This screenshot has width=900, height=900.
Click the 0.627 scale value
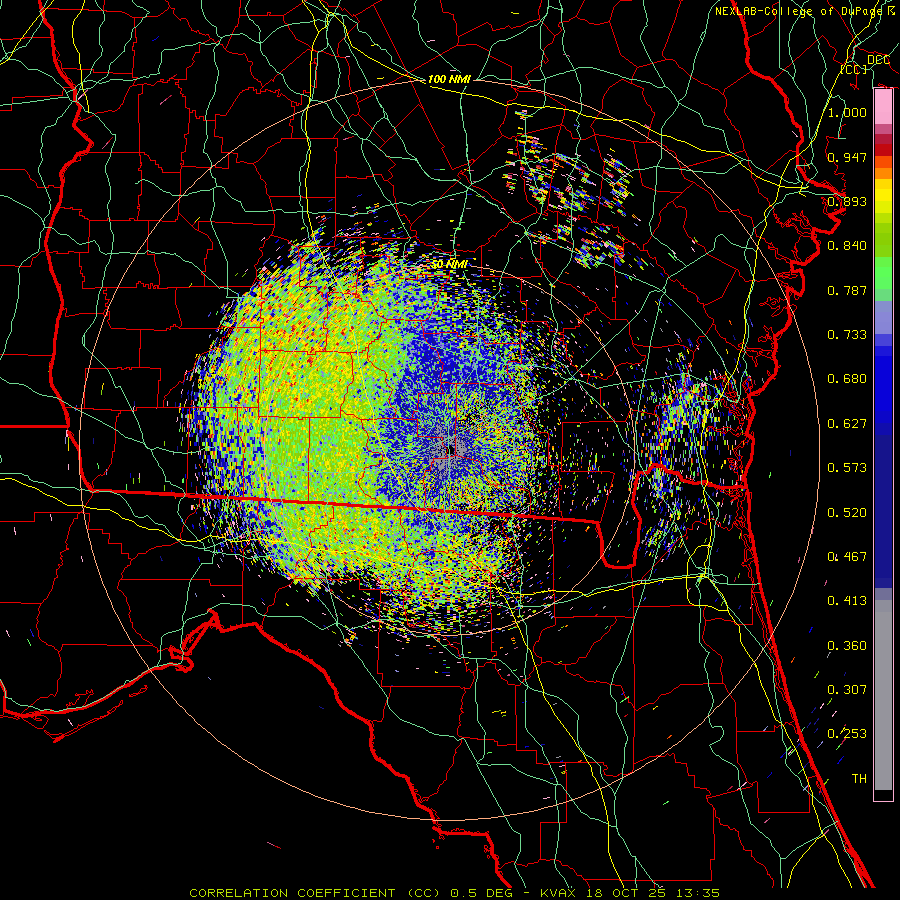click(x=847, y=424)
